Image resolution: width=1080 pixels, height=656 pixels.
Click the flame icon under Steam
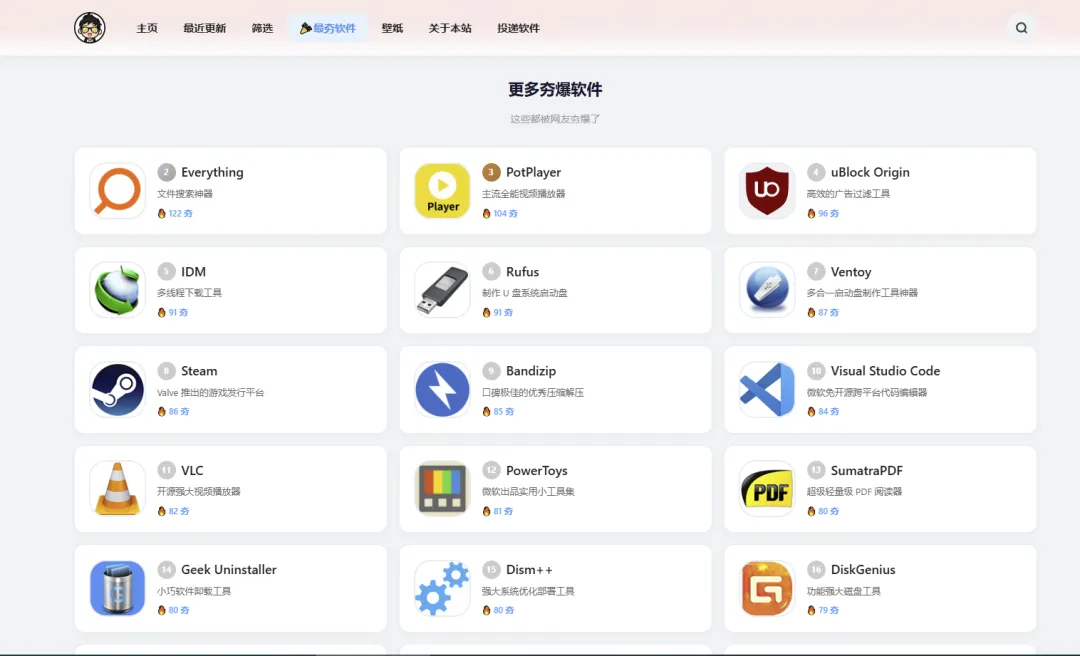coord(161,411)
